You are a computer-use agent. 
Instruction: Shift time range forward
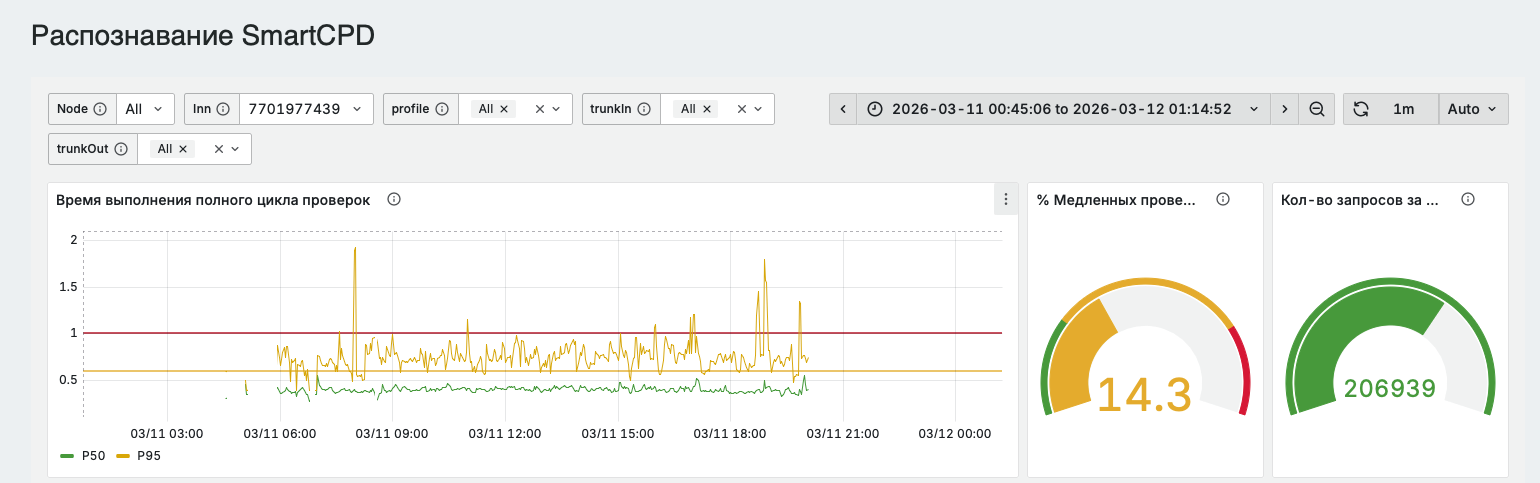pyautogui.click(x=1284, y=109)
